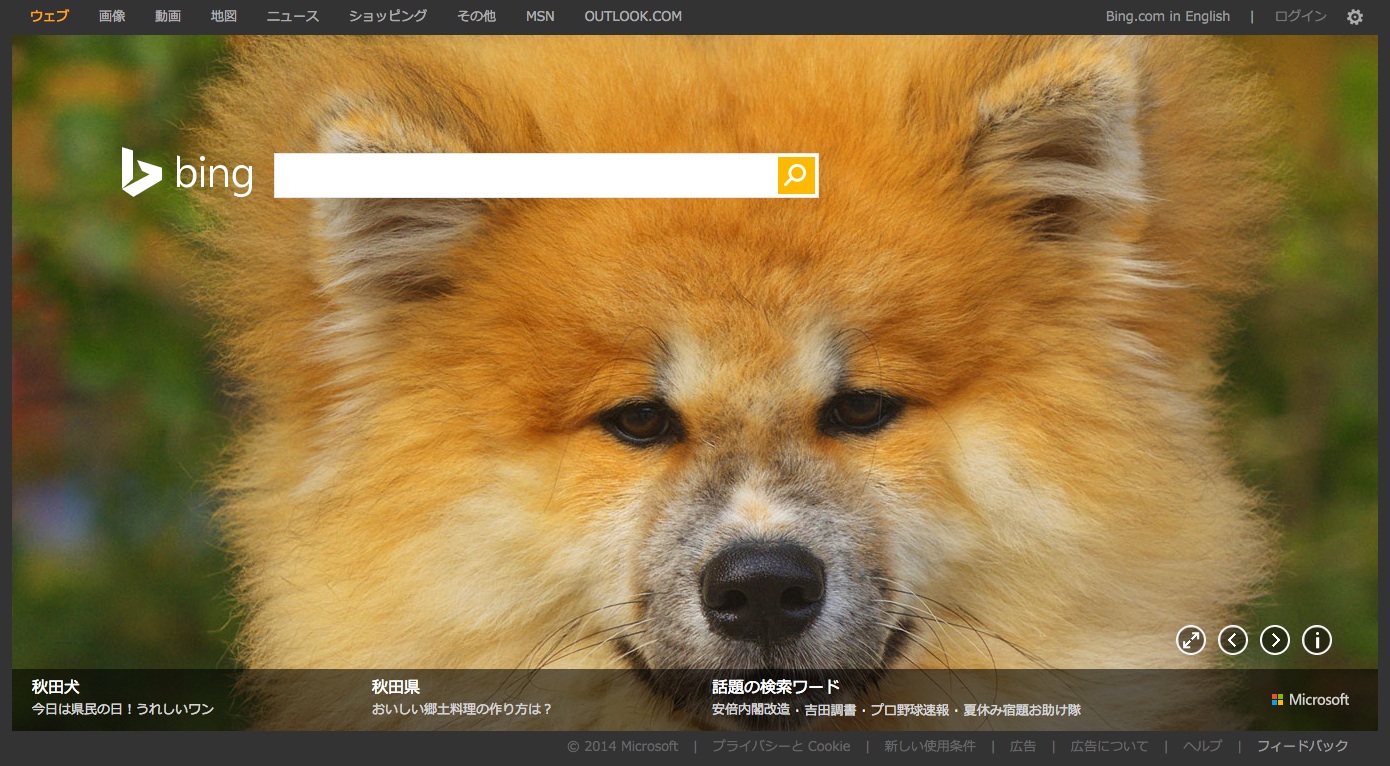Open the ニュース (News) menu item
This screenshot has width=1390, height=766.
[293, 16]
